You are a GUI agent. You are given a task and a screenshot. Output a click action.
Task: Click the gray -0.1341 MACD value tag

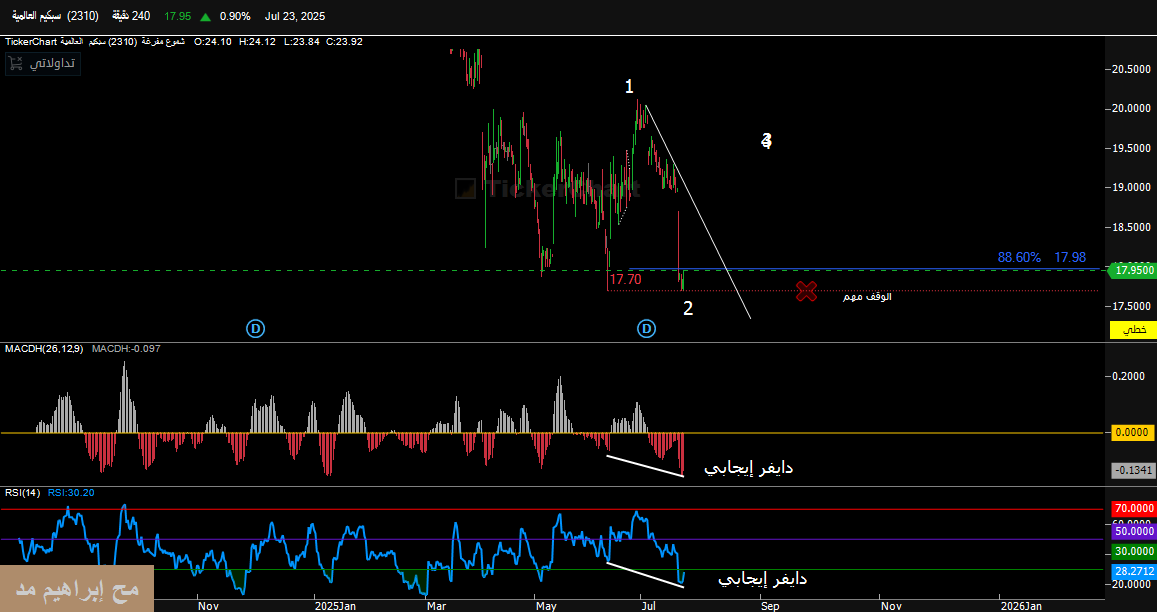pyautogui.click(x=1133, y=470)
